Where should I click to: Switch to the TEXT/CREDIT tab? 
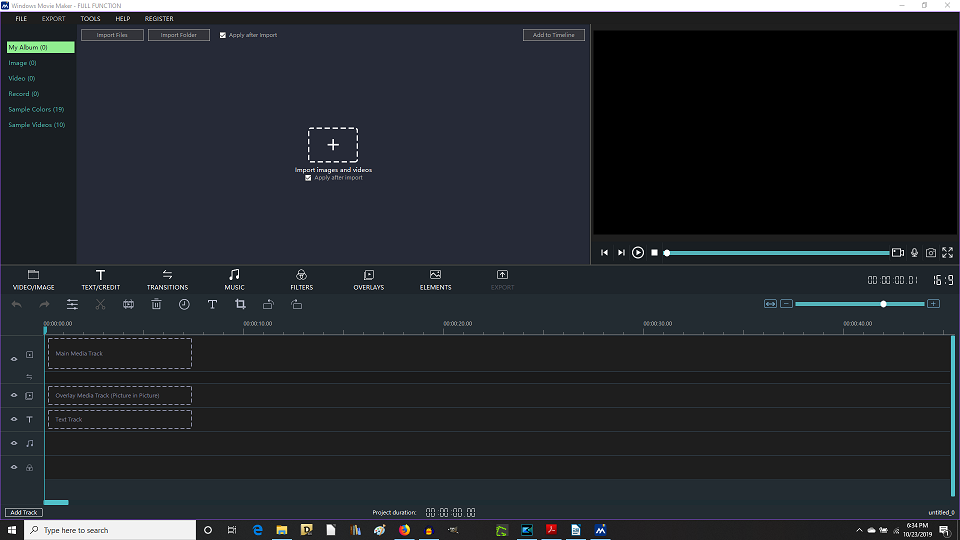pos(100,280)
